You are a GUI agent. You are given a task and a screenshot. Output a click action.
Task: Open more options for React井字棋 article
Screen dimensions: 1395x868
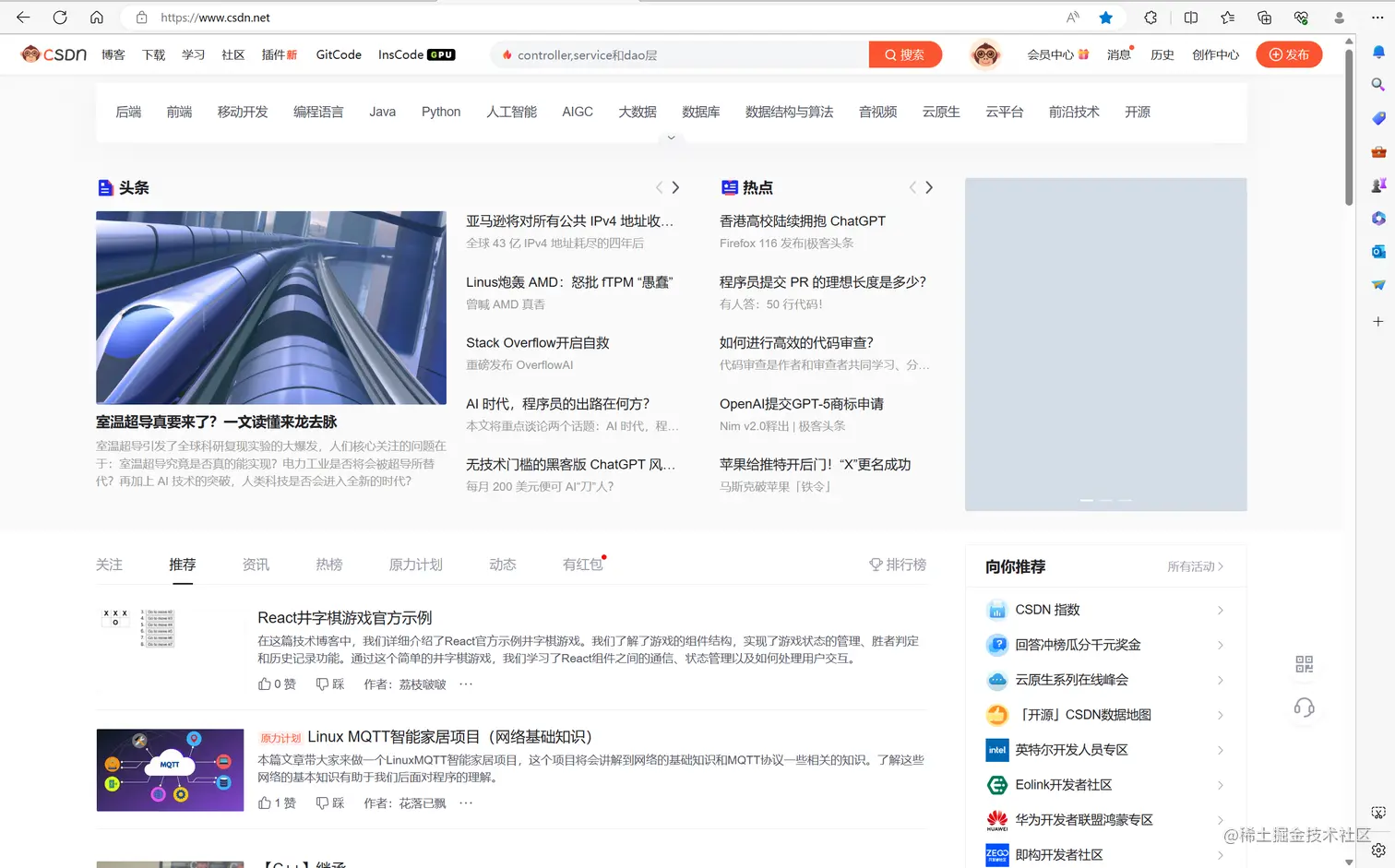point(466,684)
